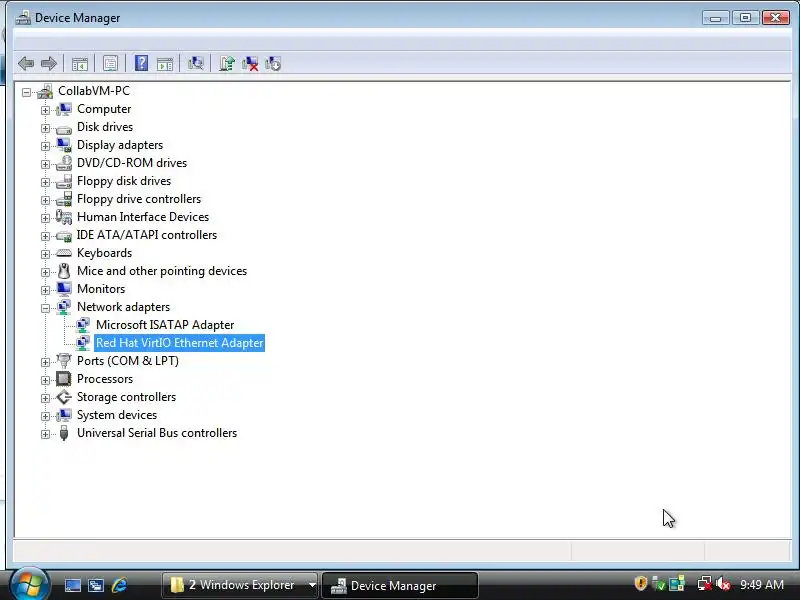Select the Ports (COM & LPT) label
The image size is (800, 600).
pos(128,361)
